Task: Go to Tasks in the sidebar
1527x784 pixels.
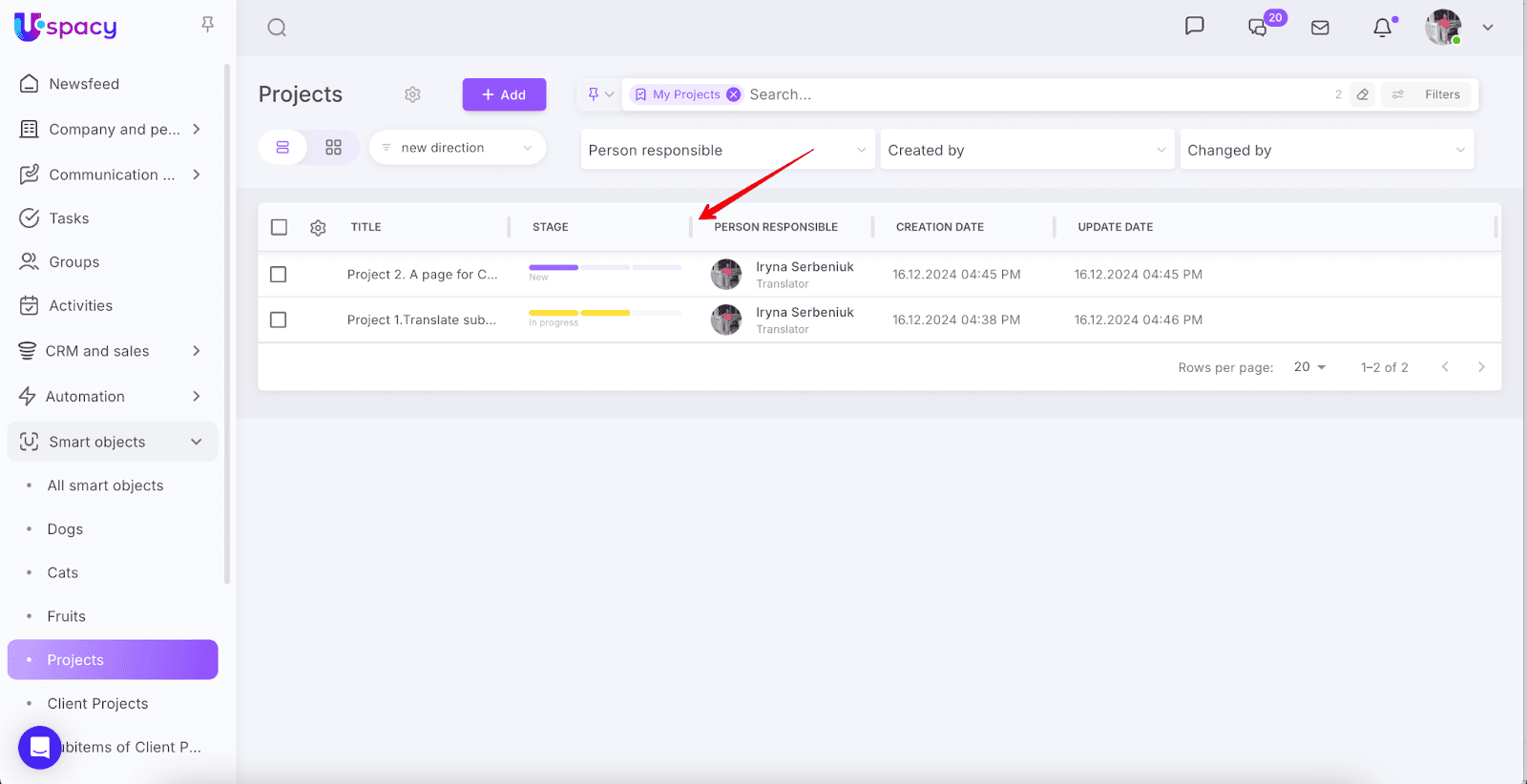Action: pyautogui.click(x=69, y=218)
